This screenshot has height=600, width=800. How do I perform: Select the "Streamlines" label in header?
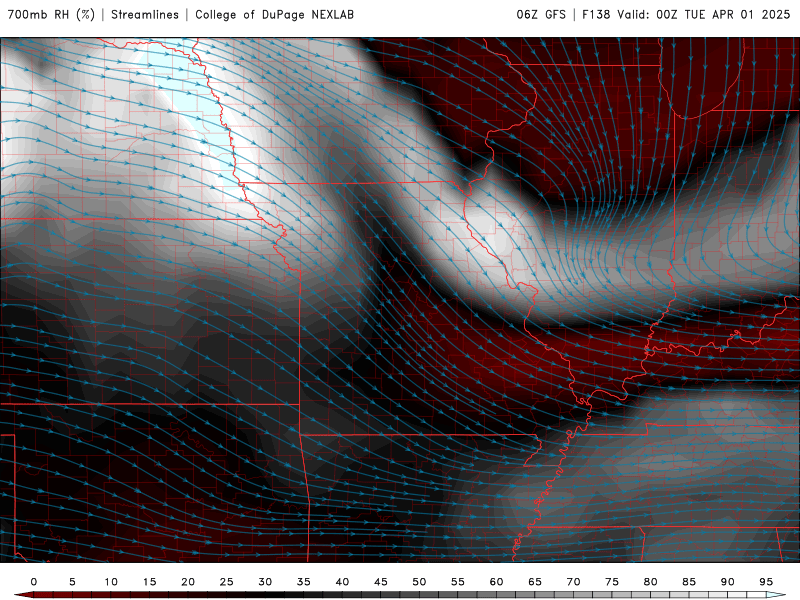click(x=145, y=15)
